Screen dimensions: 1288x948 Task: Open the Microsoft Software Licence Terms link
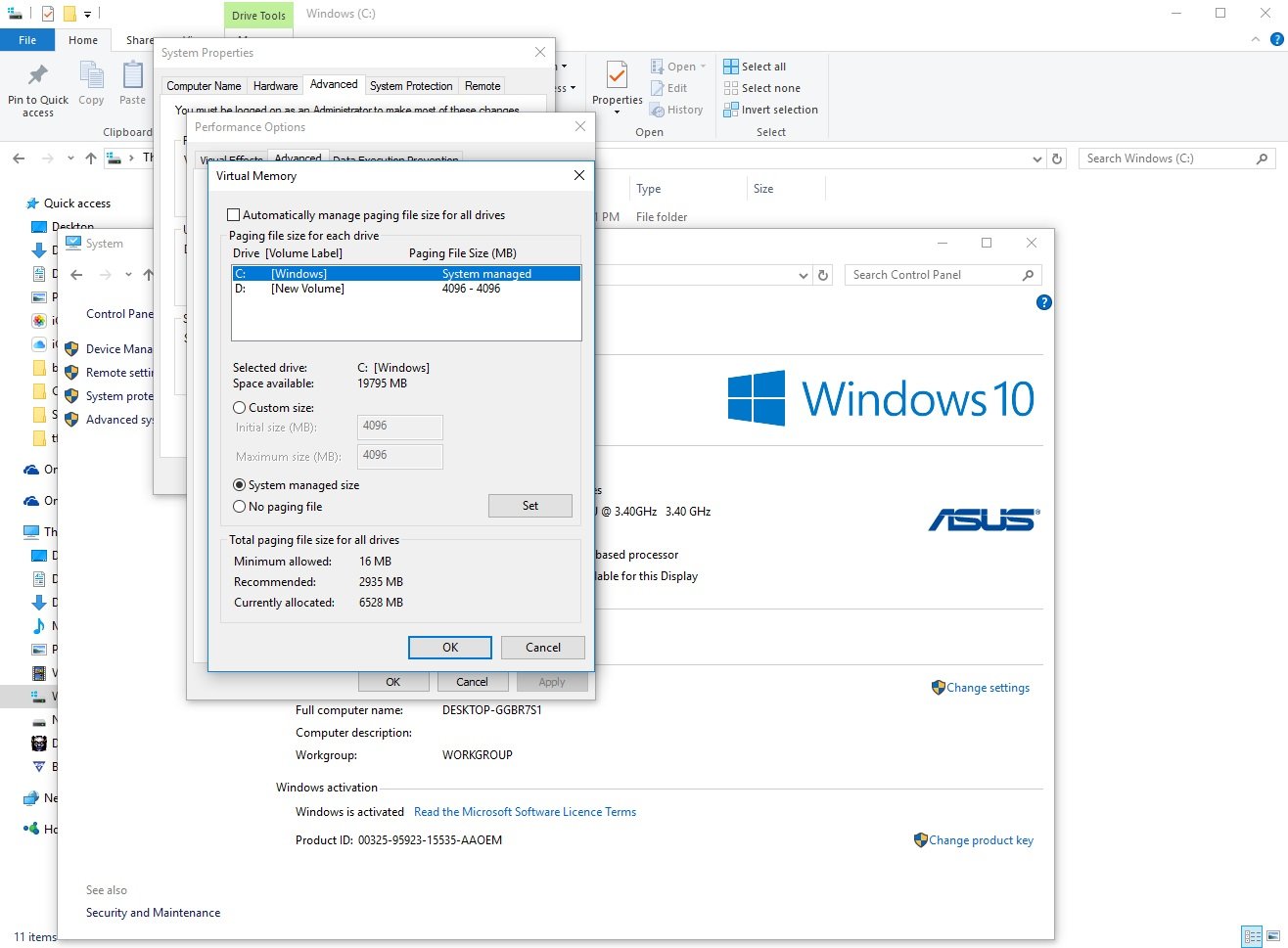click(x=526, y=811)
